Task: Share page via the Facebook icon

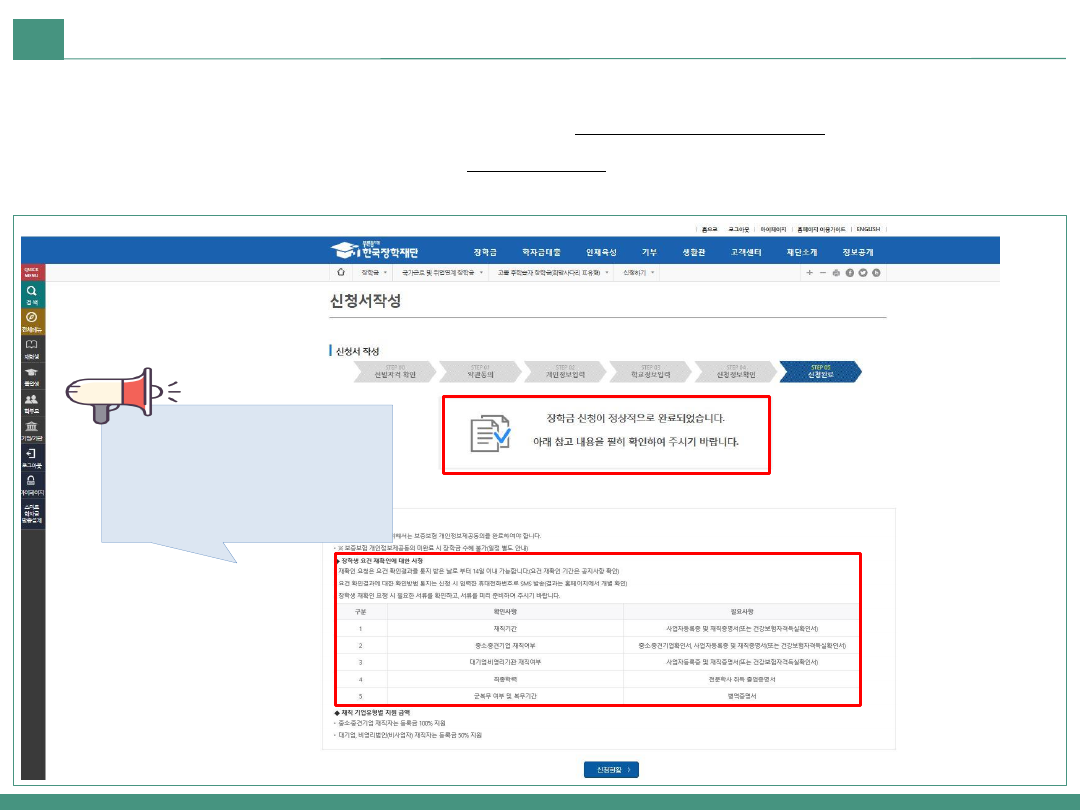Action: pos(849,272)
